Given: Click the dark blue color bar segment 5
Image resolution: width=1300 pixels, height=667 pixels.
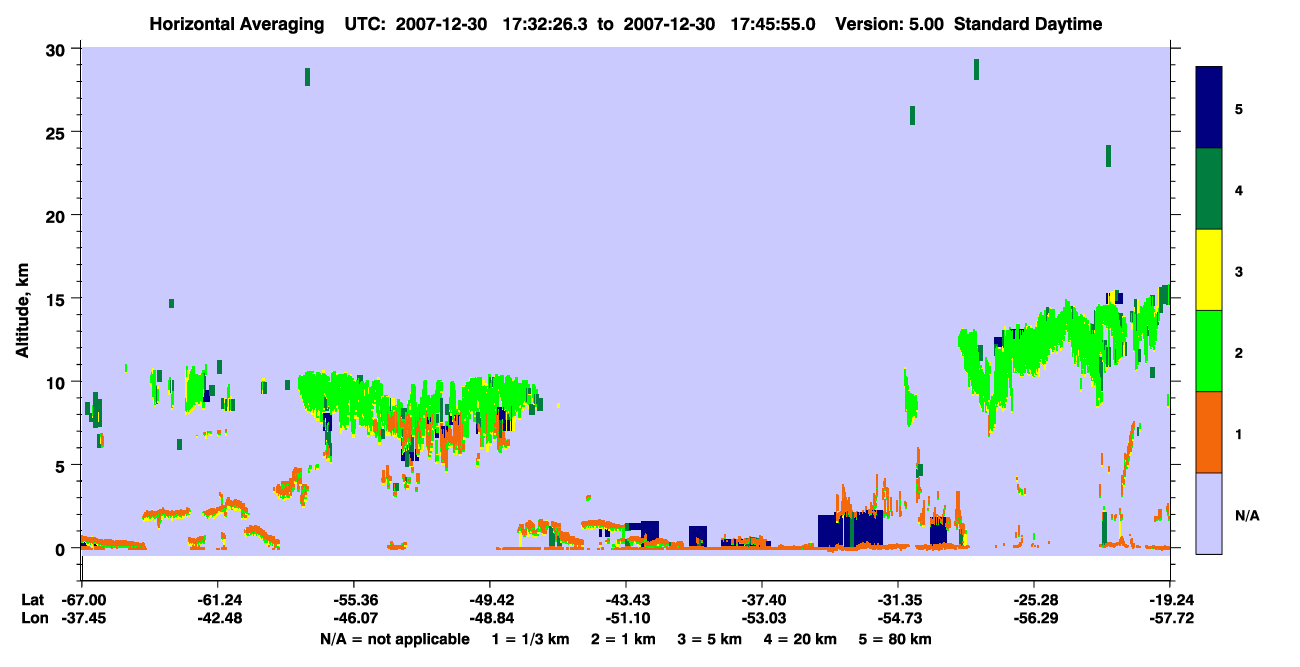Looking at the screenshot, I should pyautogui.click(x=1209, y=107).
